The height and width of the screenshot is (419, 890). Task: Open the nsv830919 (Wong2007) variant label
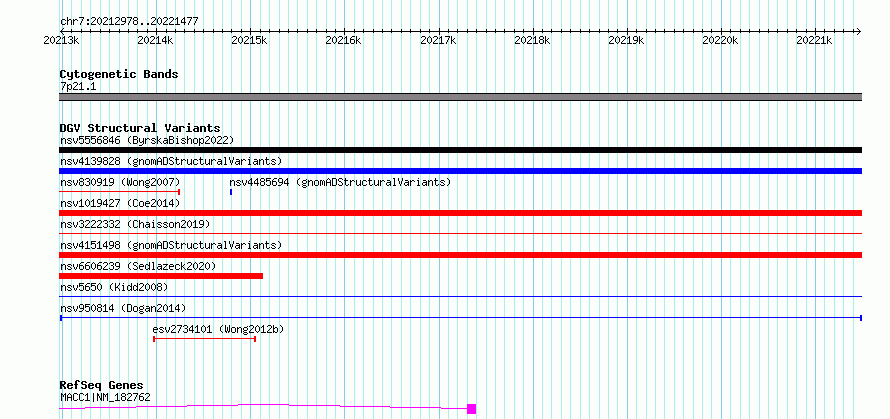pos(120,182)
